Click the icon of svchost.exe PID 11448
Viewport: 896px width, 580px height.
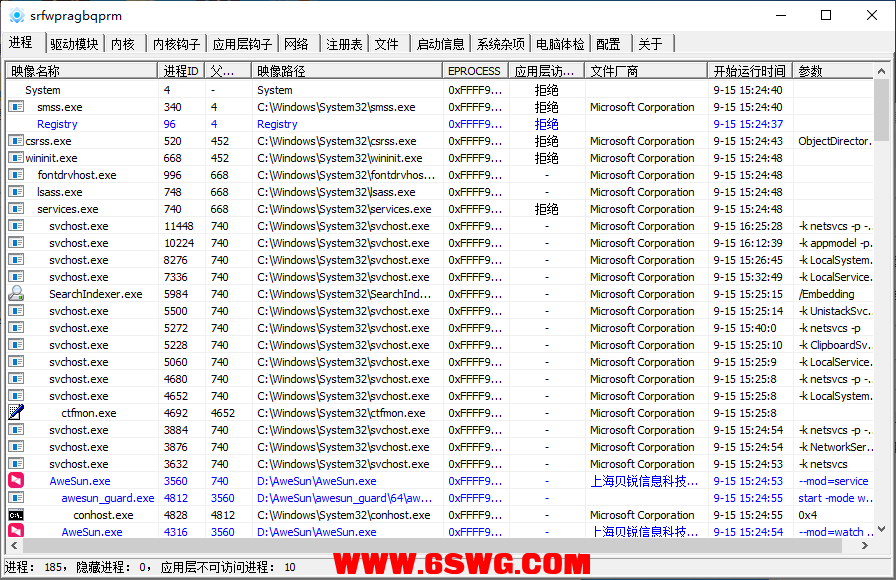16,226
